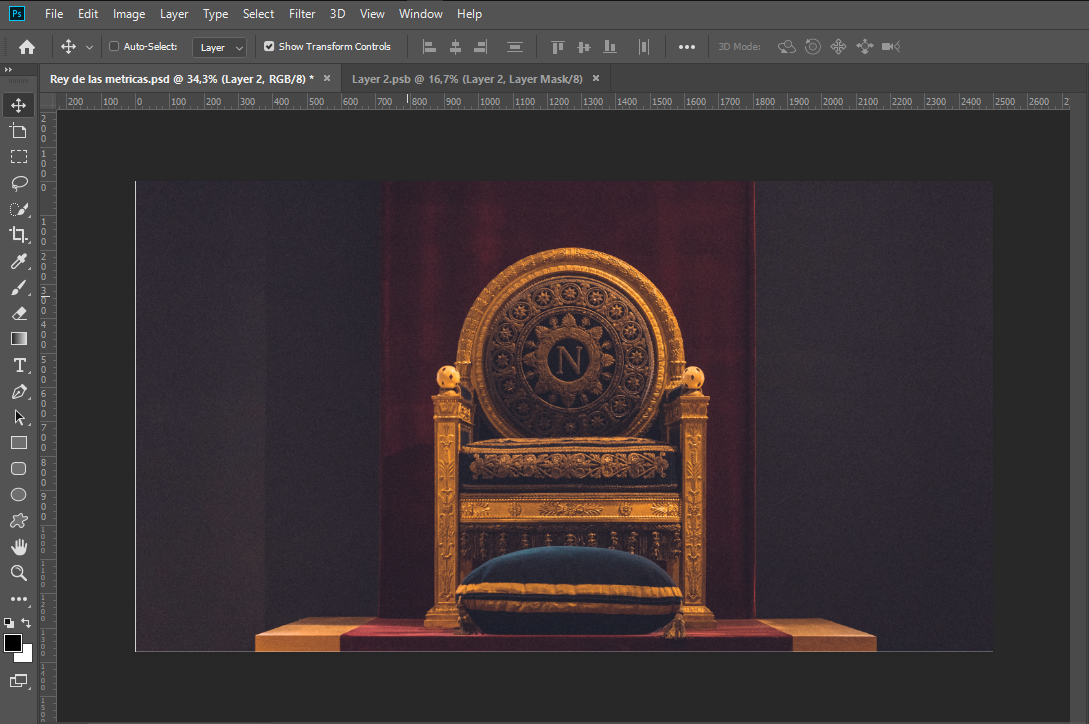
Task: Pick the Eraser tool
Action: tap(19, 313)
